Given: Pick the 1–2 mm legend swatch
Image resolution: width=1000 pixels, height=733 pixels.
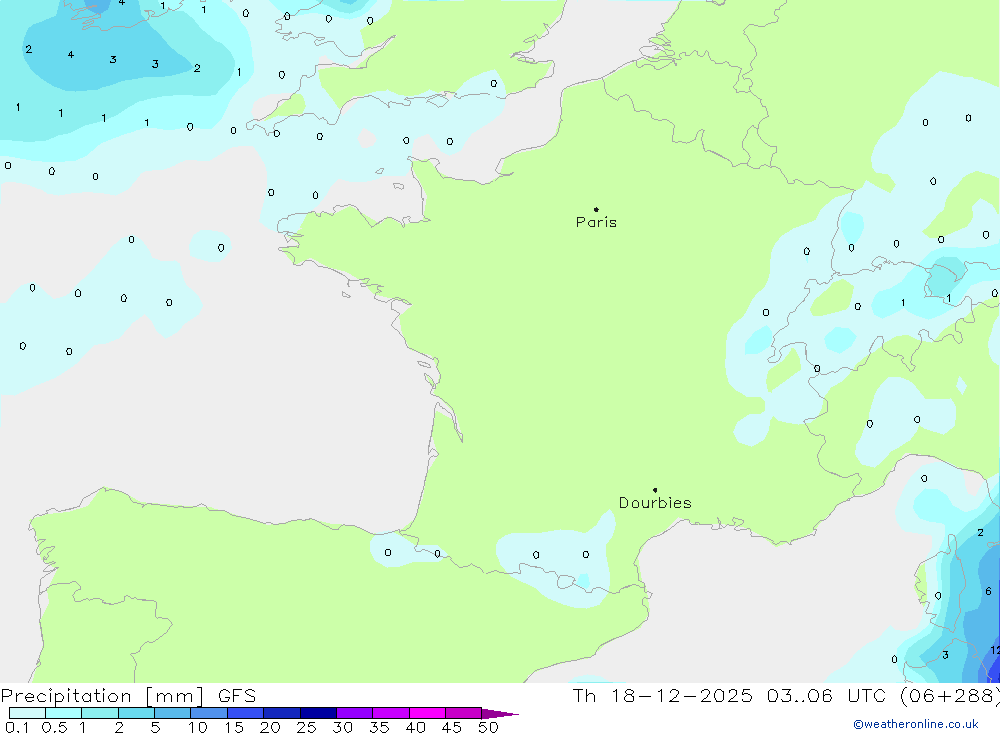Looking at the screenshot, I should pos(99,713).
